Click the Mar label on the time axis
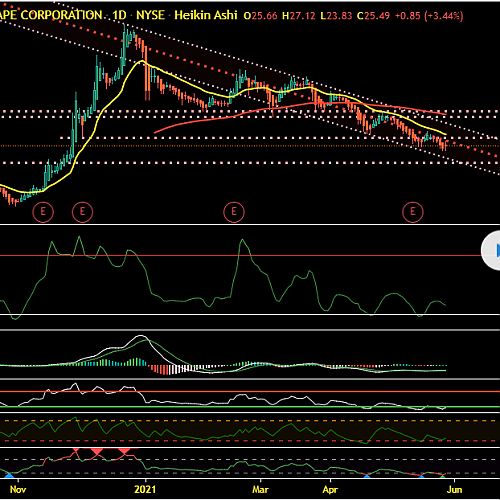The width and height of the screenshot is (500, 500). (x=260, y=489)
